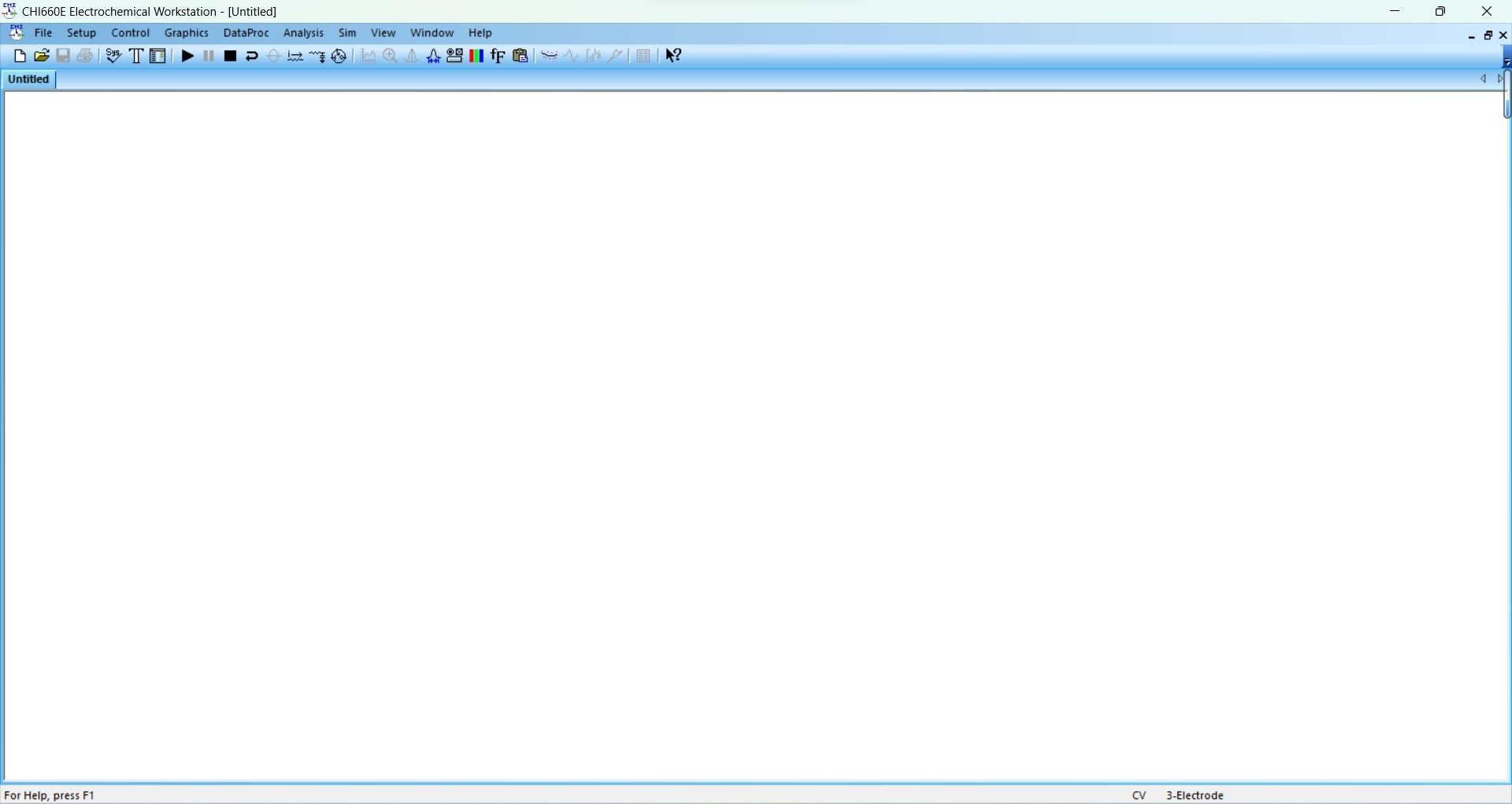
Task: Select the Untitled document tab
Action: pyautogui.click(x=29, y=80)
